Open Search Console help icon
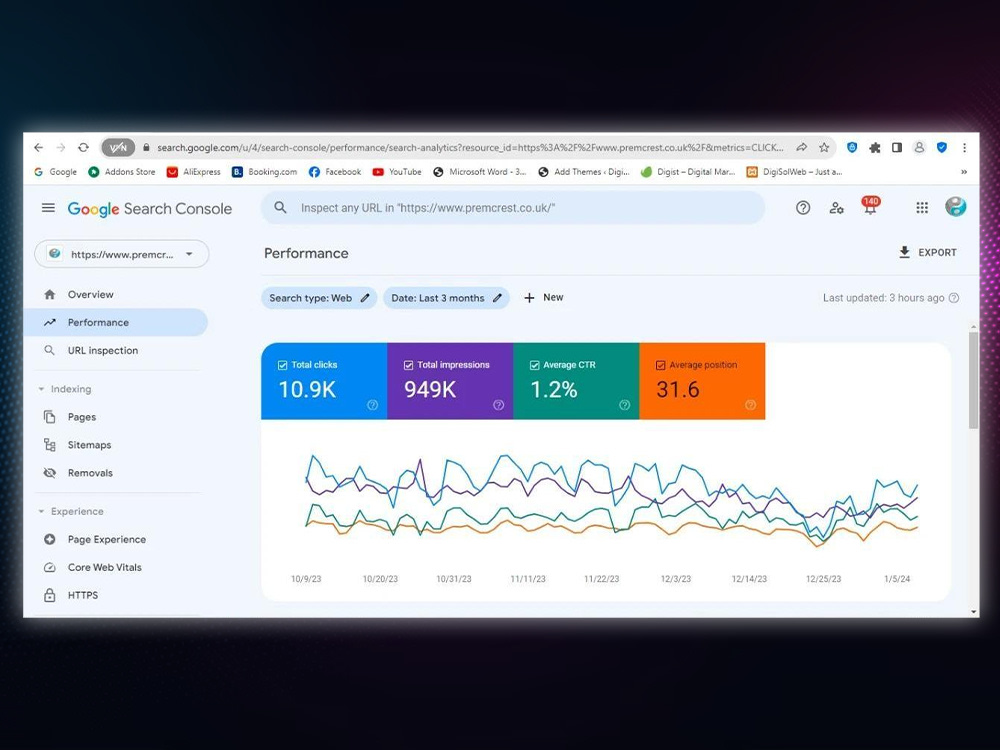Viewport: 1000px width, 750px height. (803, 207)
